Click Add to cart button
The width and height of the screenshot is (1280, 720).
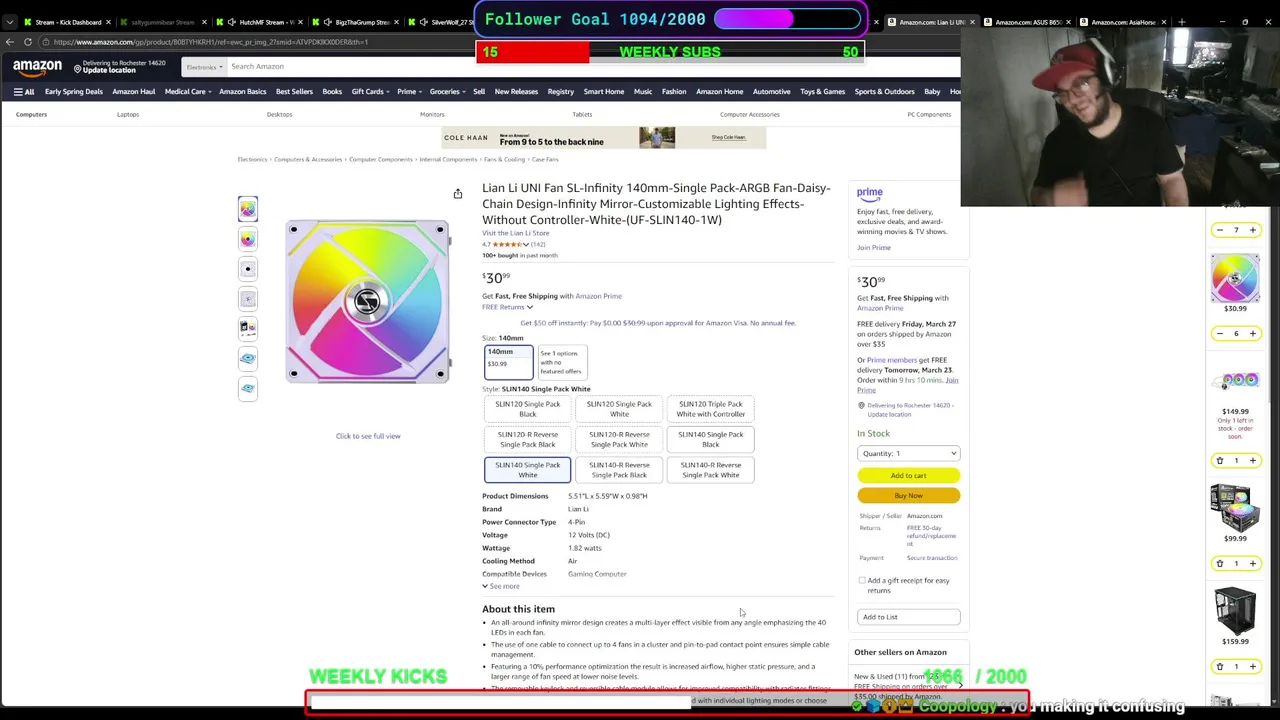908,476
